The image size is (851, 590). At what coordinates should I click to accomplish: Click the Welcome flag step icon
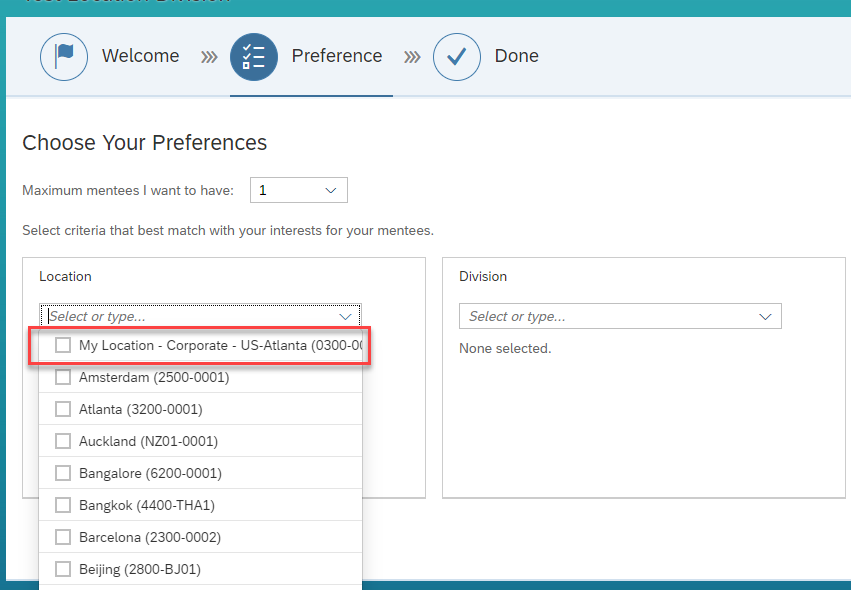coord(64,56)
